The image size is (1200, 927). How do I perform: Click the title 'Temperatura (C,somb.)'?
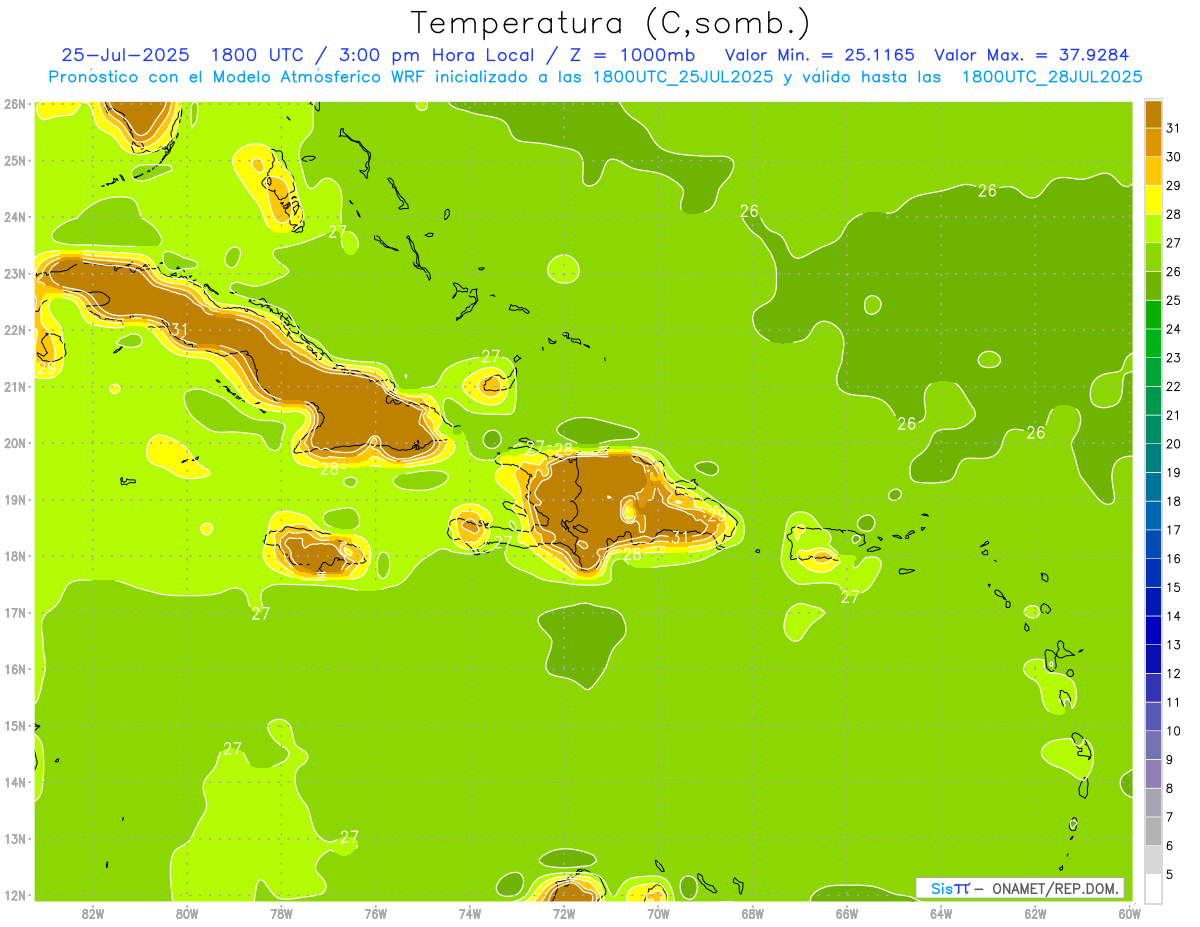(611, 23)
